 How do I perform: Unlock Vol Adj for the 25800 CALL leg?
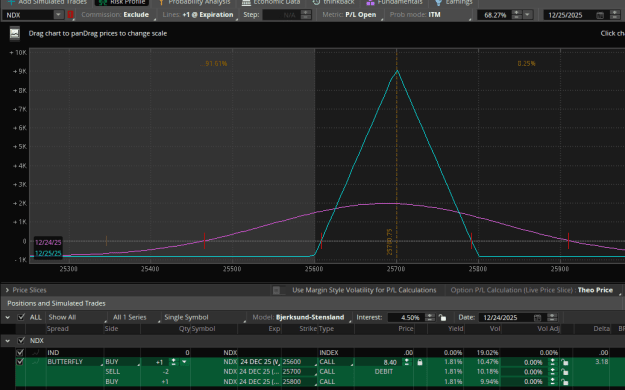click(564, 382)
